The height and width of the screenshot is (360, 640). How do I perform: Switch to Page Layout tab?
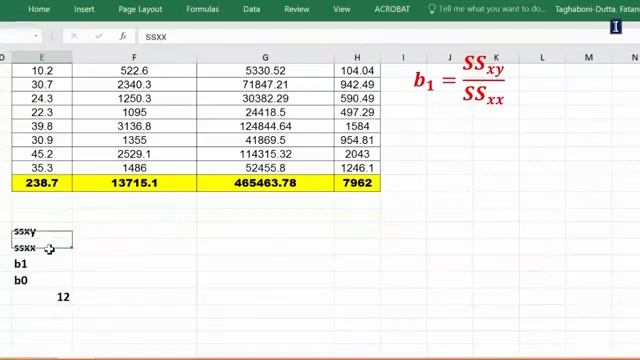click(140, 9)
